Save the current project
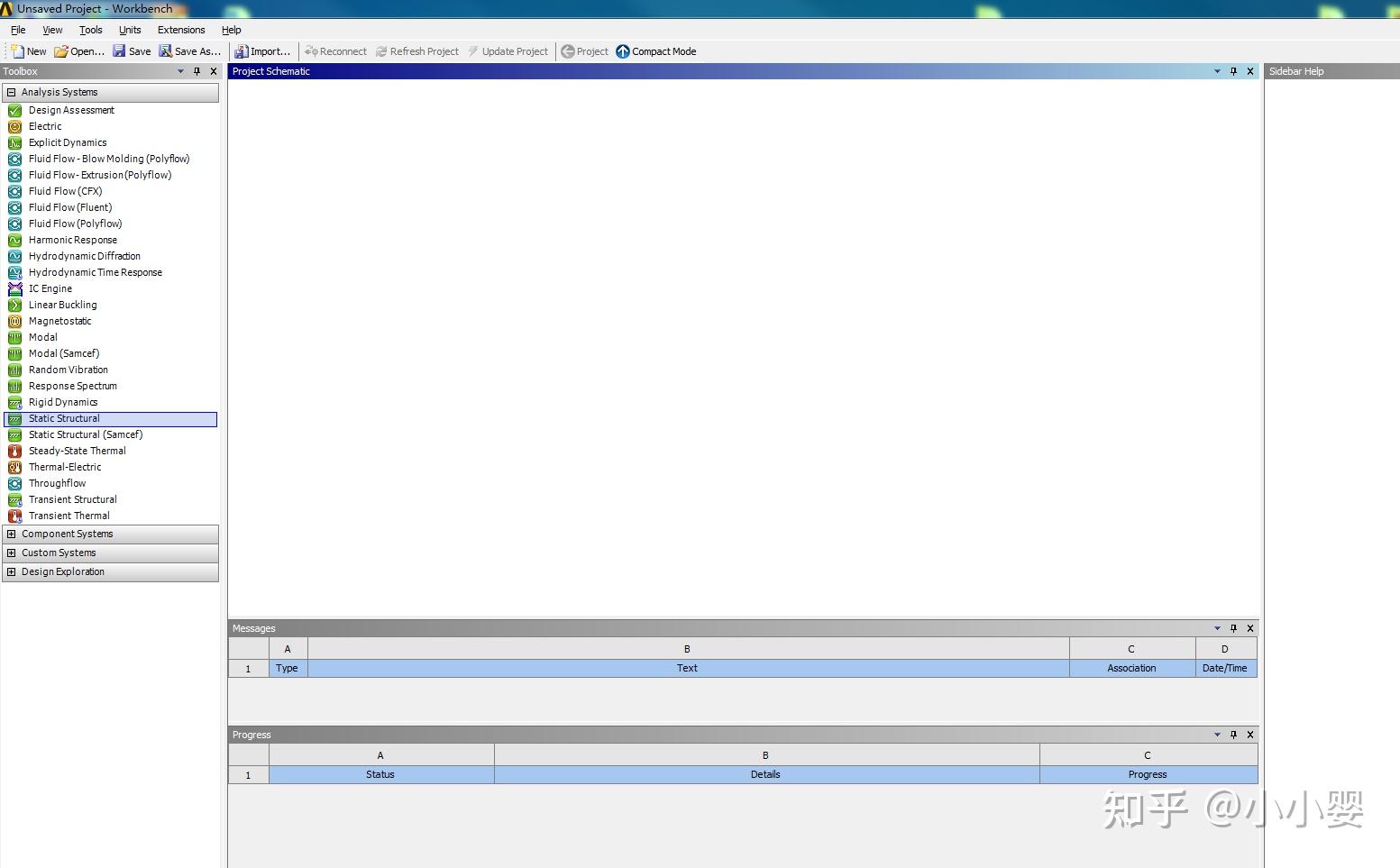 tap(132, 51)
